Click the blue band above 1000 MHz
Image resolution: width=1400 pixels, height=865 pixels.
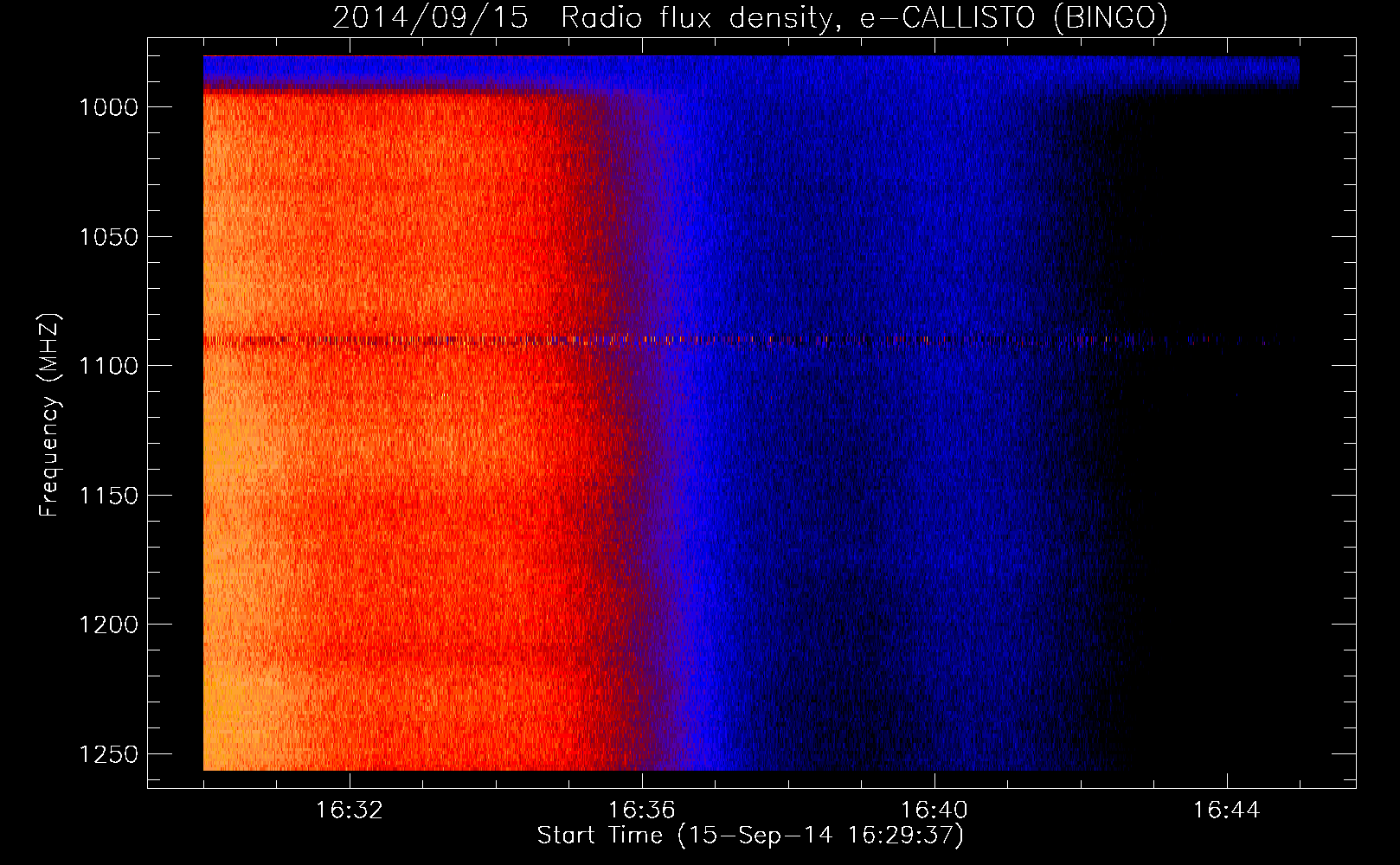751,74
